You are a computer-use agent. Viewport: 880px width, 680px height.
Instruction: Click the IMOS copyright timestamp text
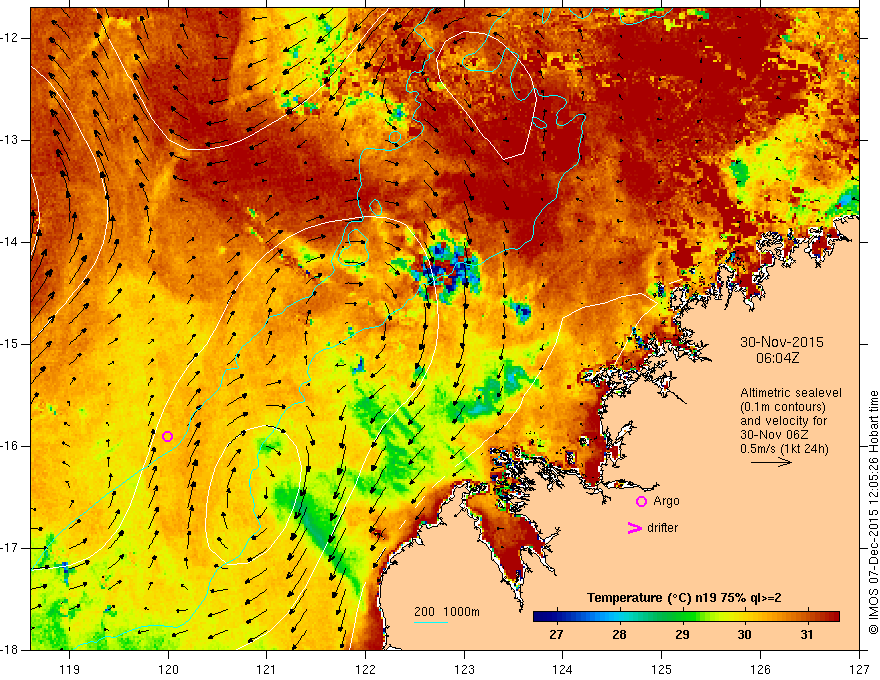click(x=873, y=512)
